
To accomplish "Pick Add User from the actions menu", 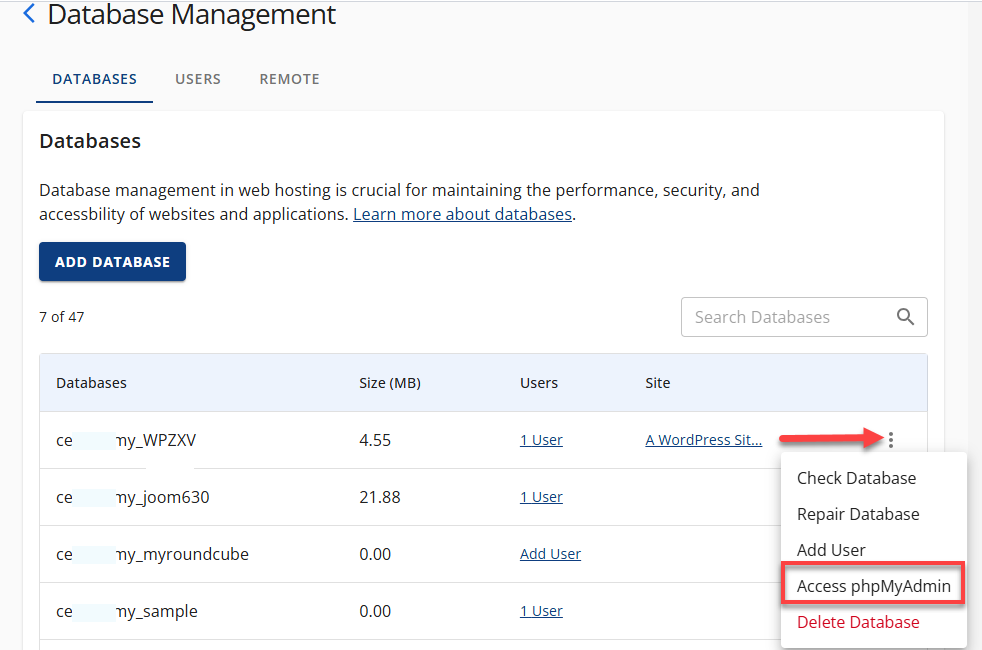I will click(831, 549).
